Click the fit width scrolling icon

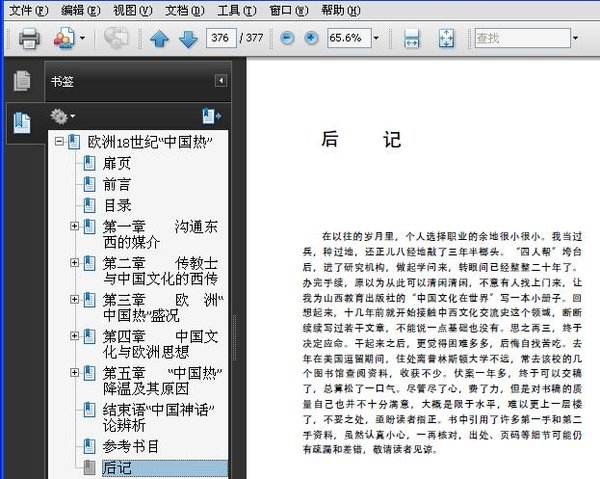point(411,38)
